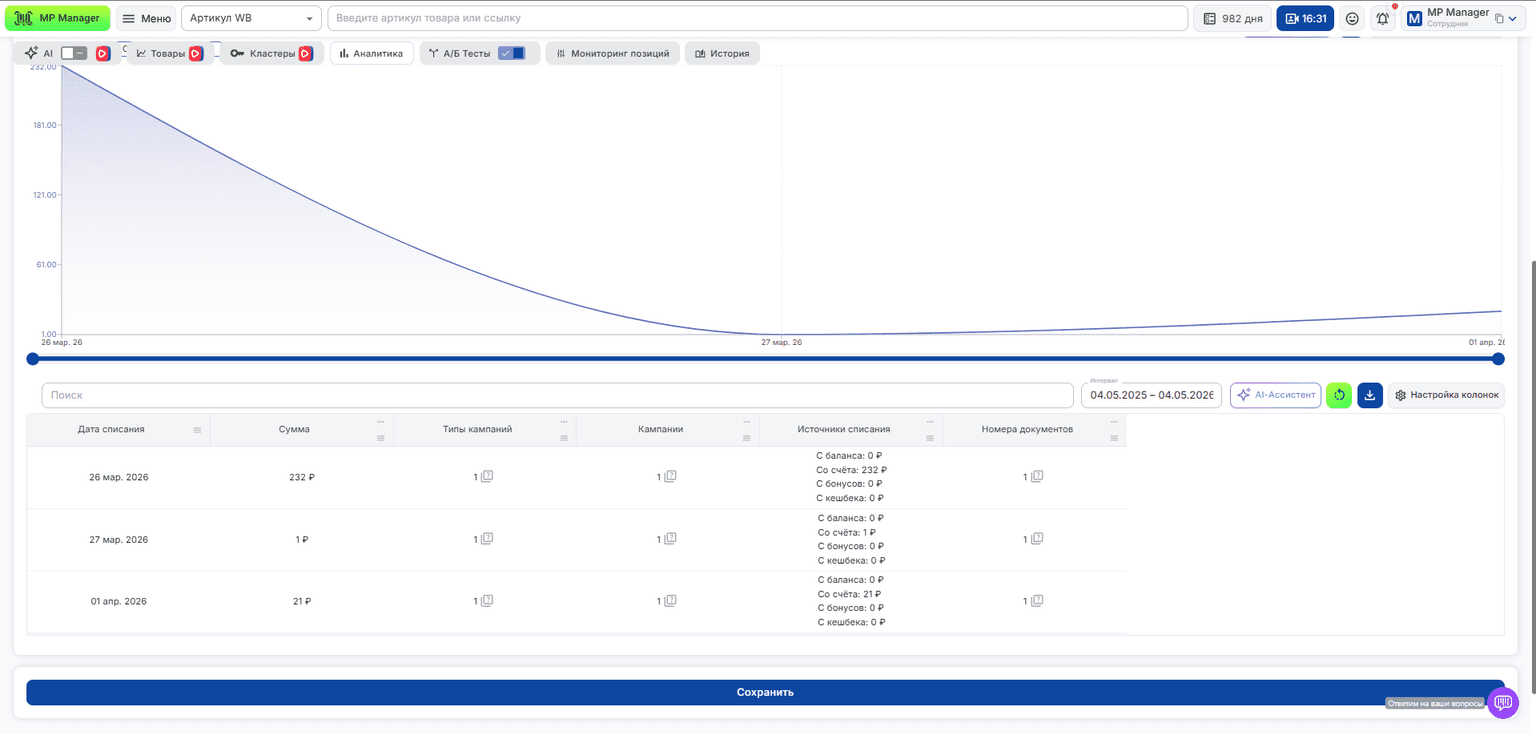This screenshot has width=1536, height=734.
Task: Click the copy icon in 26 мар. campaigns cell
Action: 670,477
